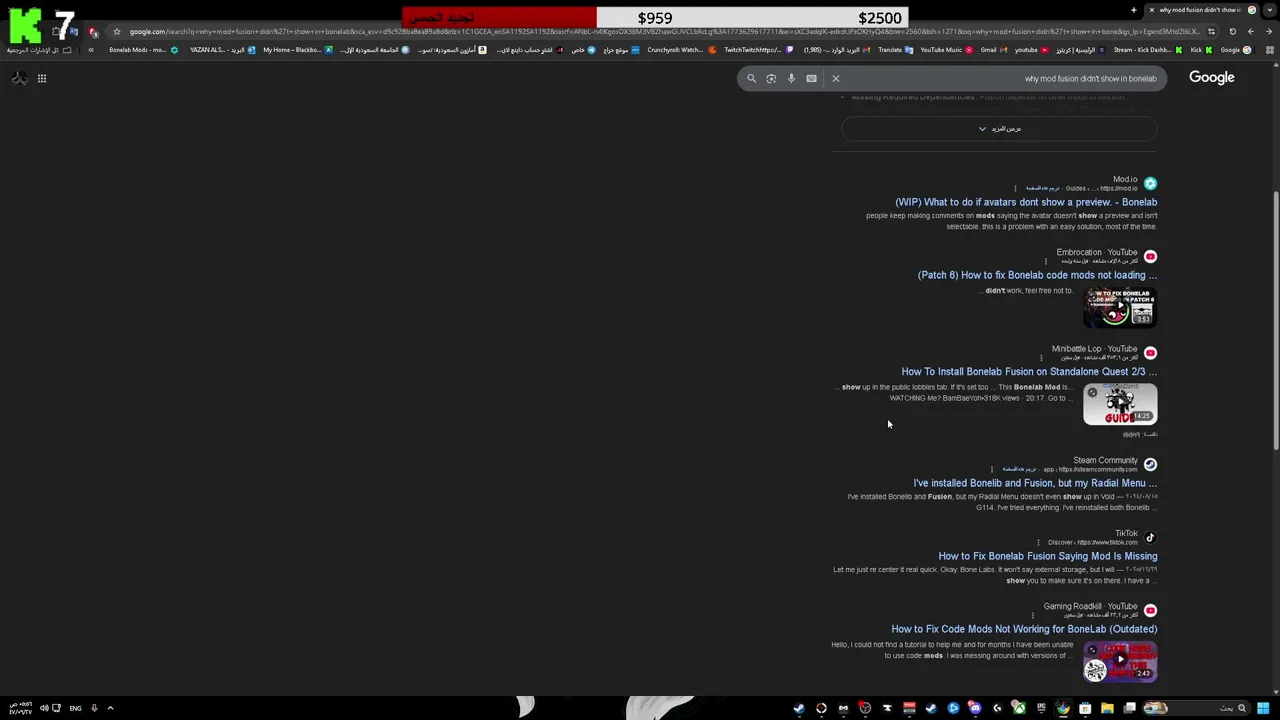
Task: Show hidden system tray icons chevron
Action: pos(110,708)
